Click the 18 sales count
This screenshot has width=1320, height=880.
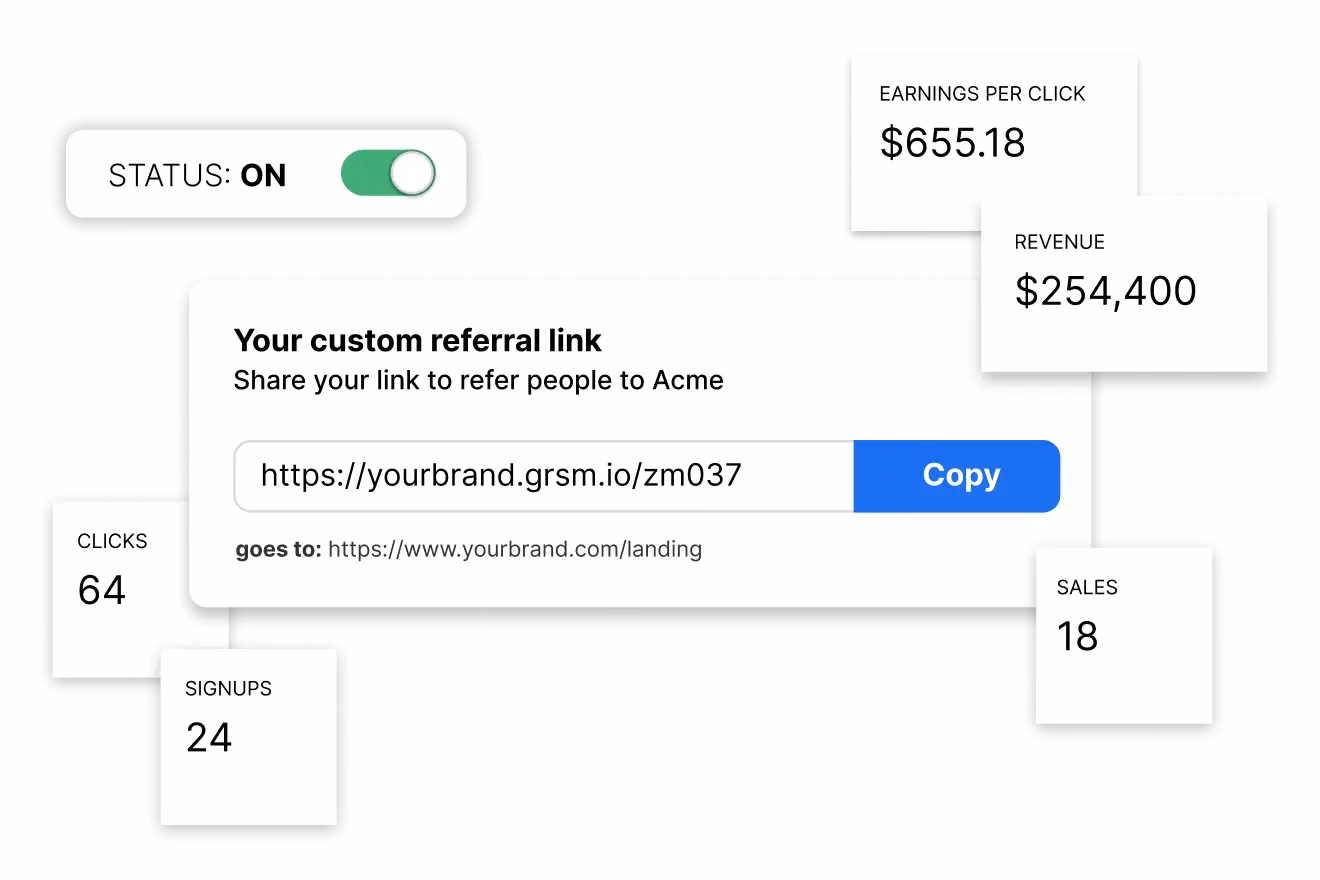pyautogui.click(x=1077, y=636)
